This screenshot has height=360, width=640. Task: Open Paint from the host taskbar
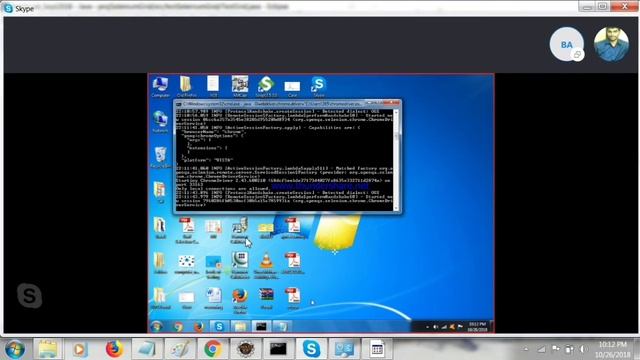click(180, 349)
